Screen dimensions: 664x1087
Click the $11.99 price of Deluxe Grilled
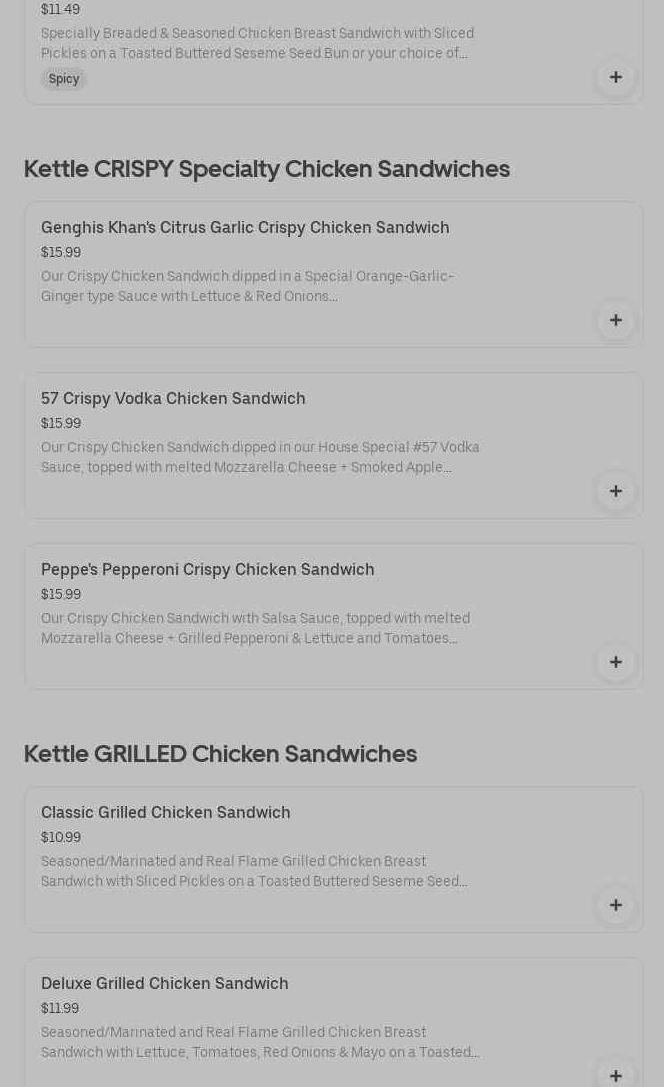click(60, 1008)
